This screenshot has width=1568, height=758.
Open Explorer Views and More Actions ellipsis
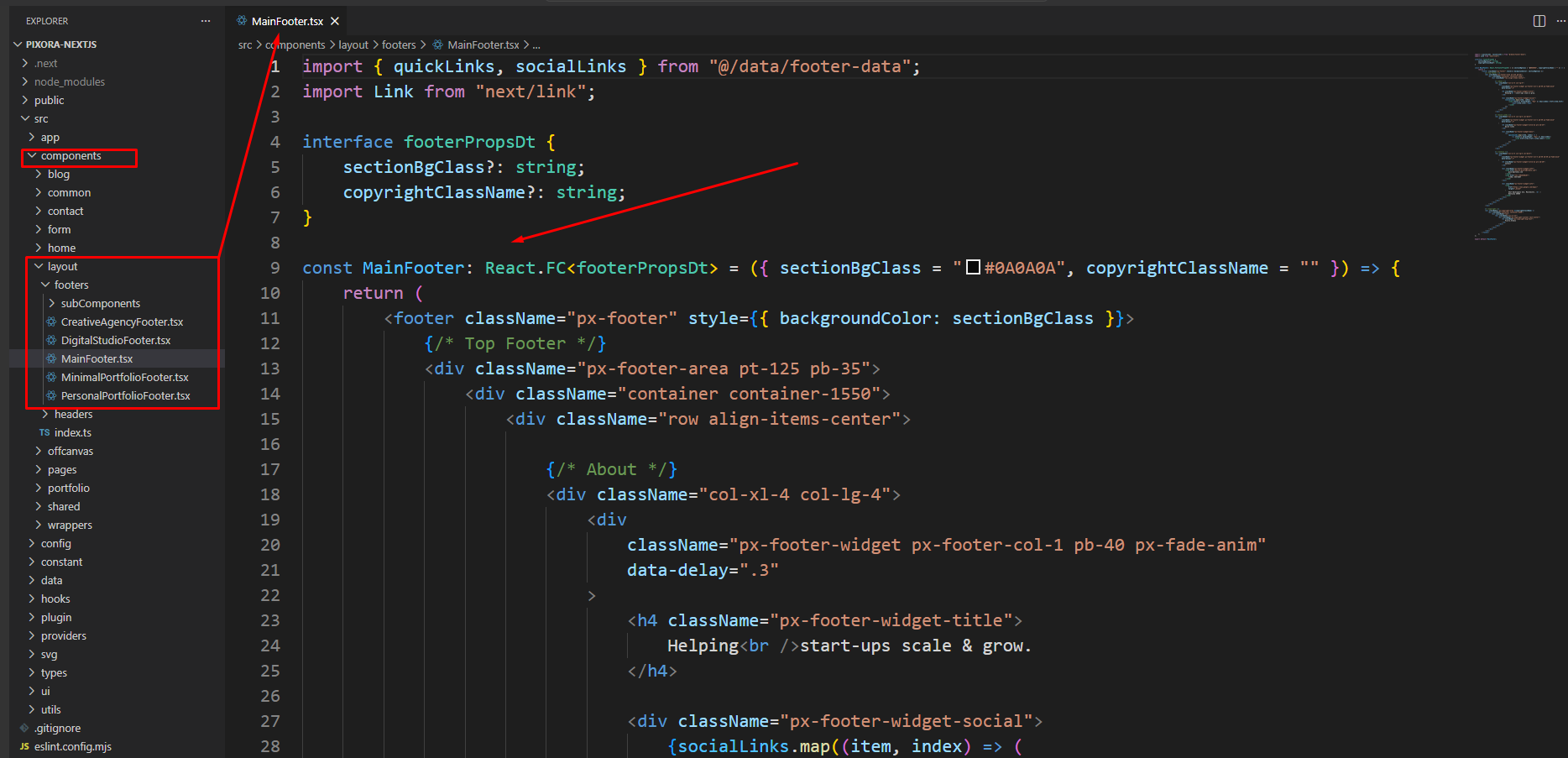(206, 21)
